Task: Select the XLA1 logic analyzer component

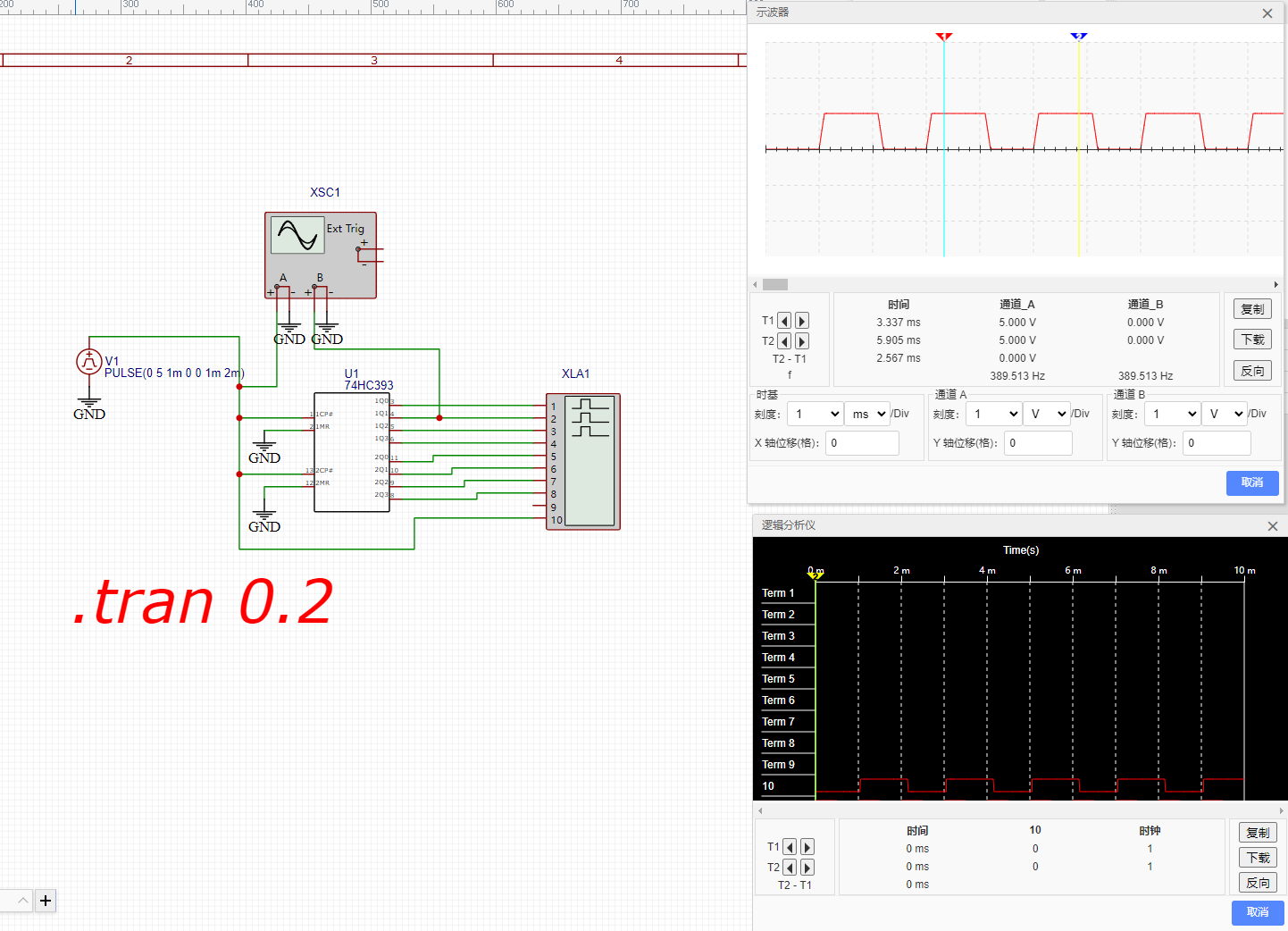Action: point(582,461)
